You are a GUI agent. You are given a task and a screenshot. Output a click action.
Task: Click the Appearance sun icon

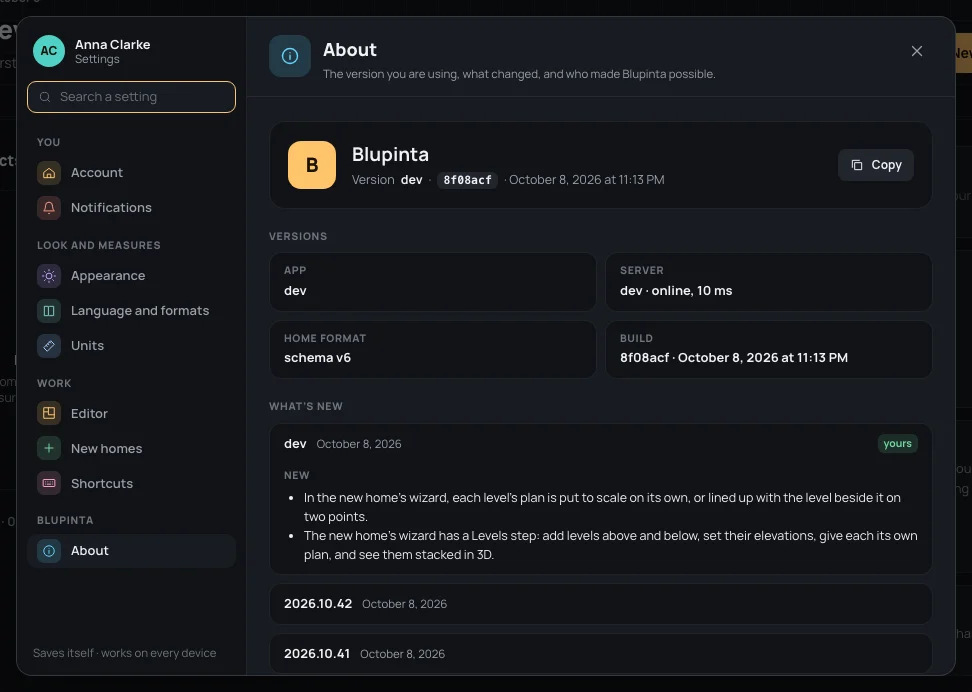[49, 276]
